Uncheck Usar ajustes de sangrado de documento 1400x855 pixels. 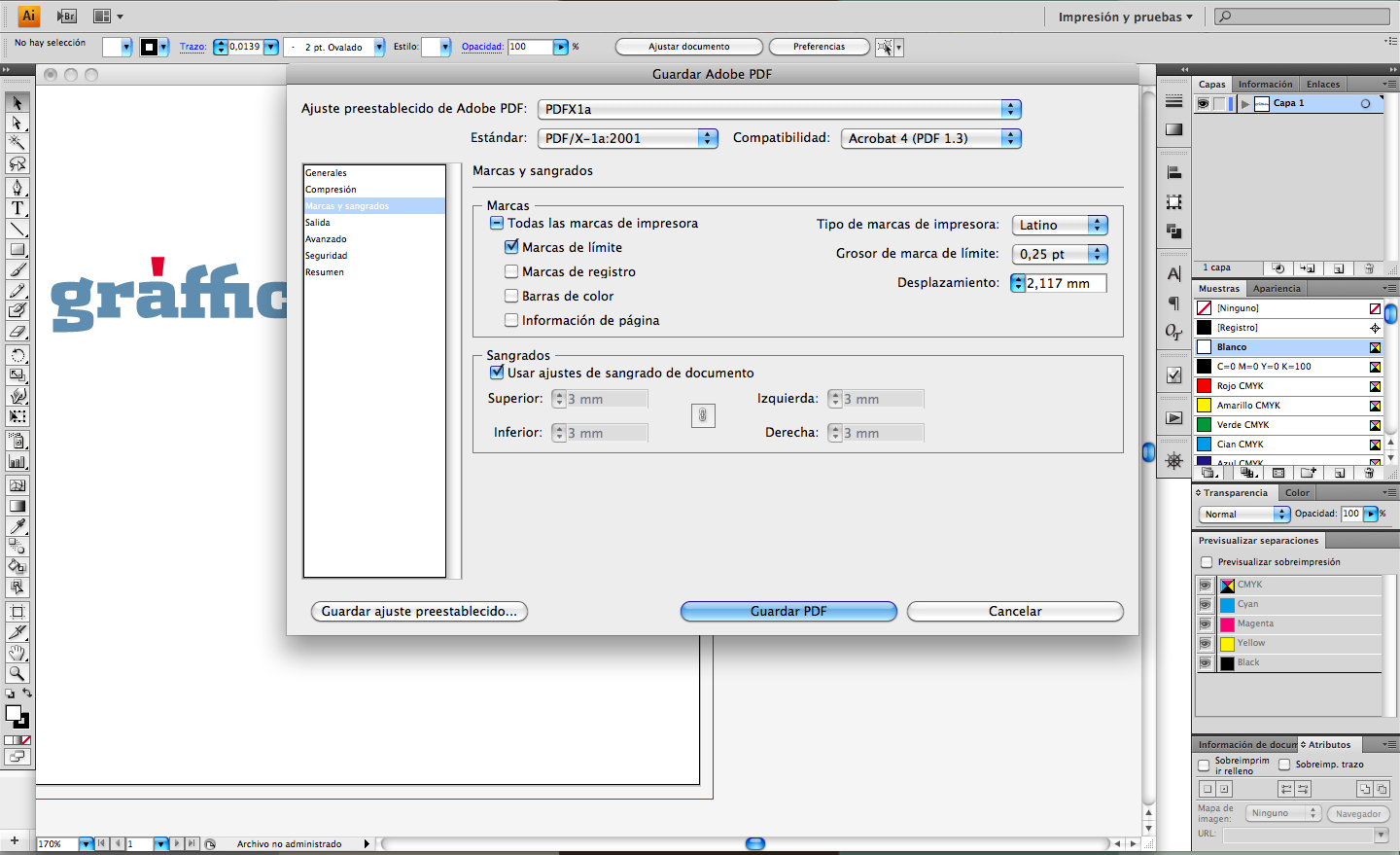point(497,373)
